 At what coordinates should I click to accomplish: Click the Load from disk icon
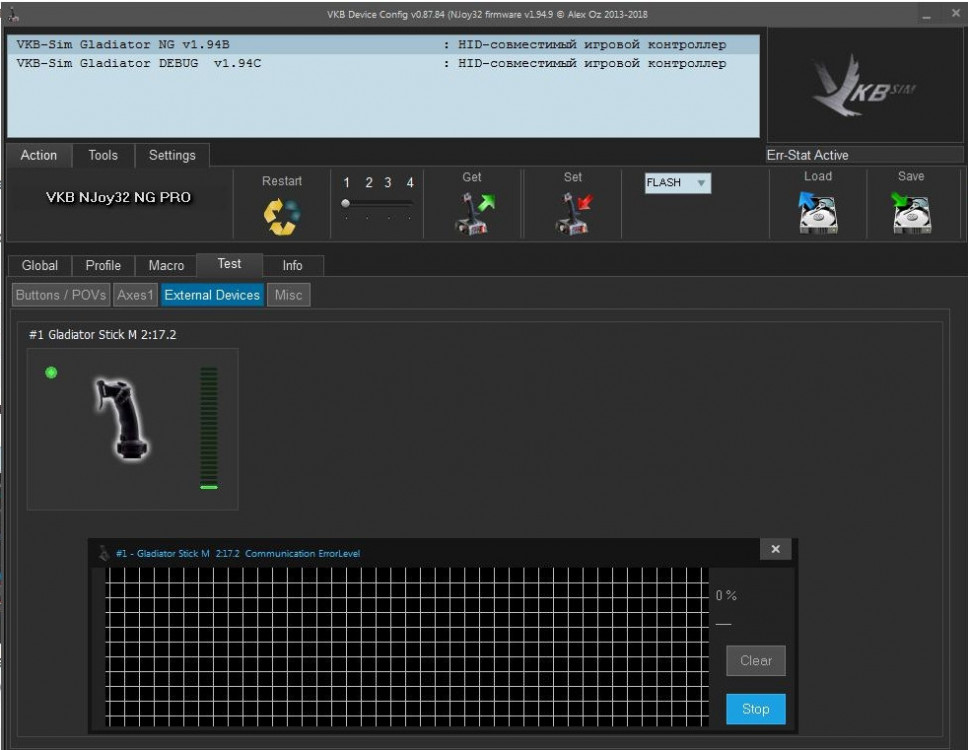817,213
